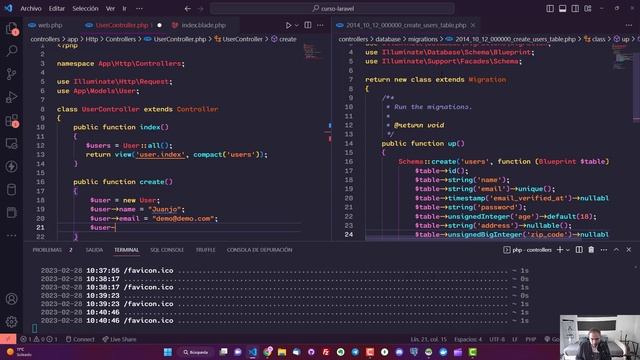The image size is (640, 360).
Task: Open the PROBLEMAS panel tab
Action: pyautogui.click(x=47, y=250)
